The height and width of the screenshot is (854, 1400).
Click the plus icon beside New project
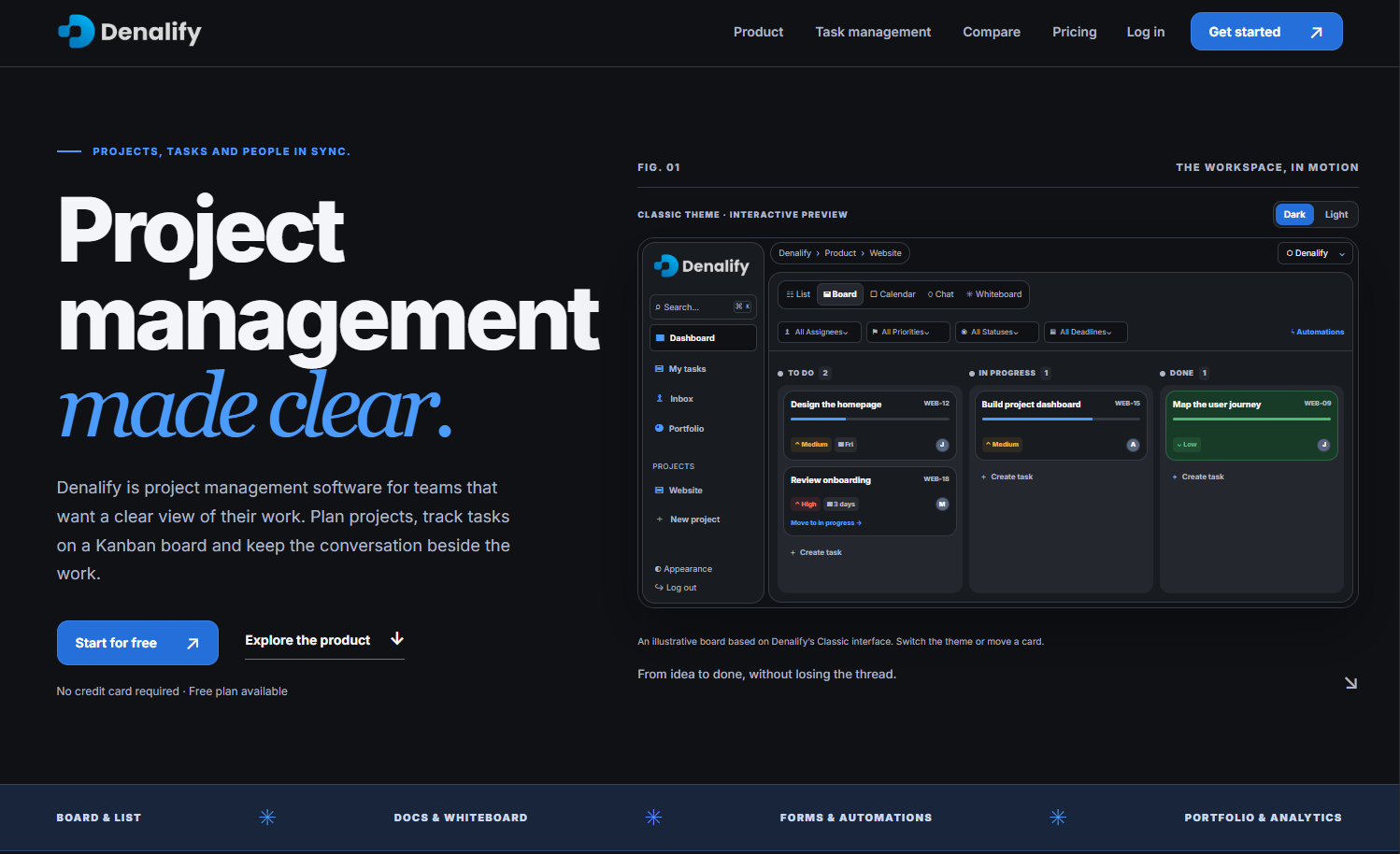pos(660,520)
